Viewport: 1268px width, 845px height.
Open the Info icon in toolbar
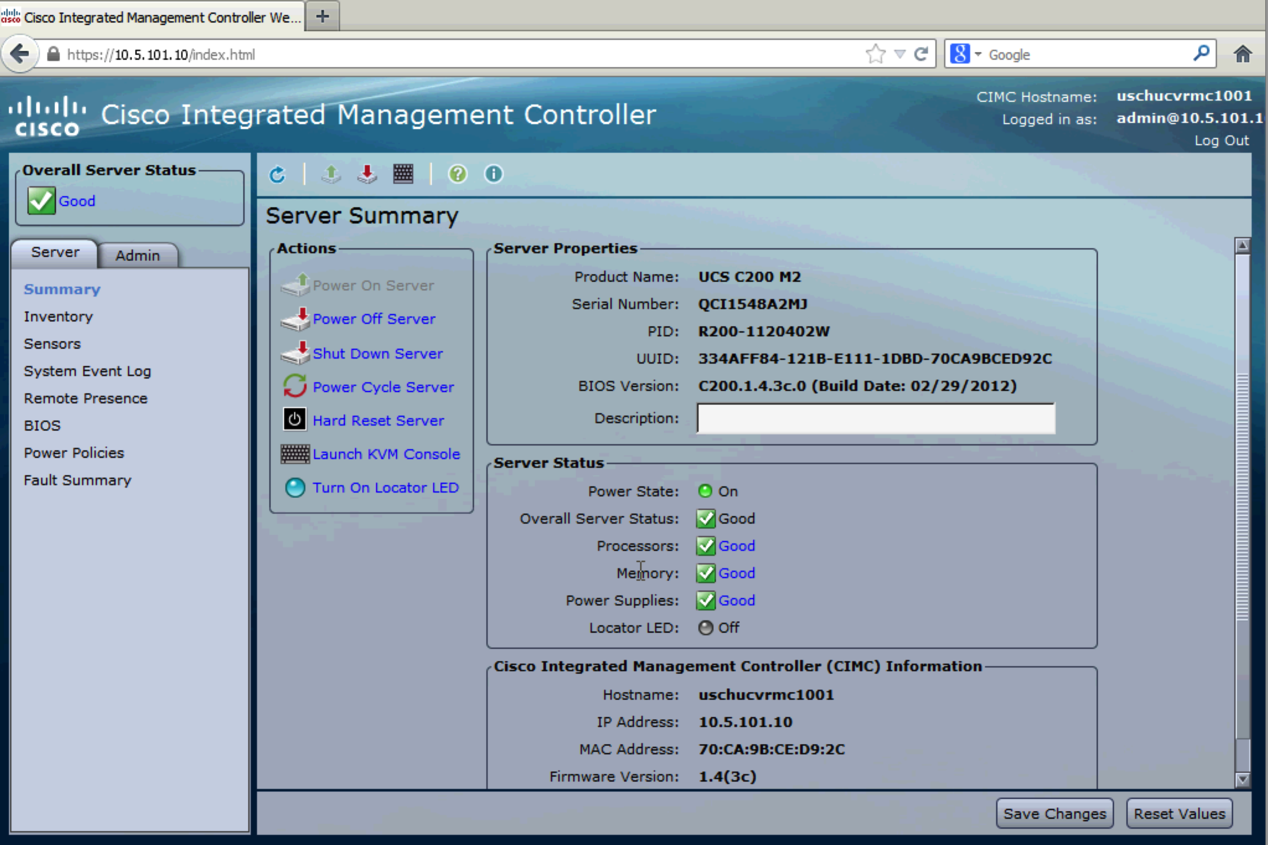[494, 174]
